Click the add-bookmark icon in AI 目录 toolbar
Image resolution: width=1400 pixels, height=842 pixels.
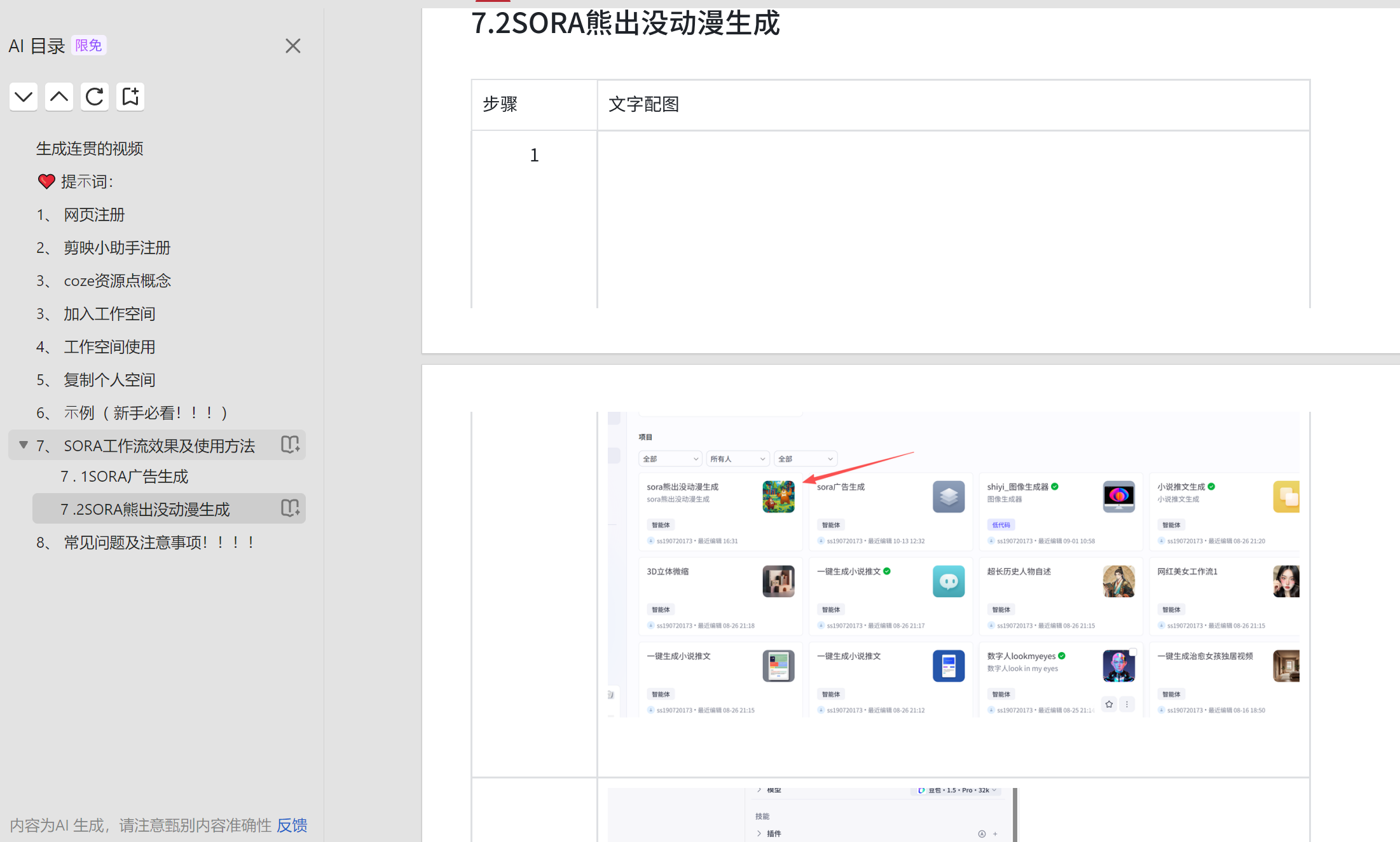coord(130,97)
